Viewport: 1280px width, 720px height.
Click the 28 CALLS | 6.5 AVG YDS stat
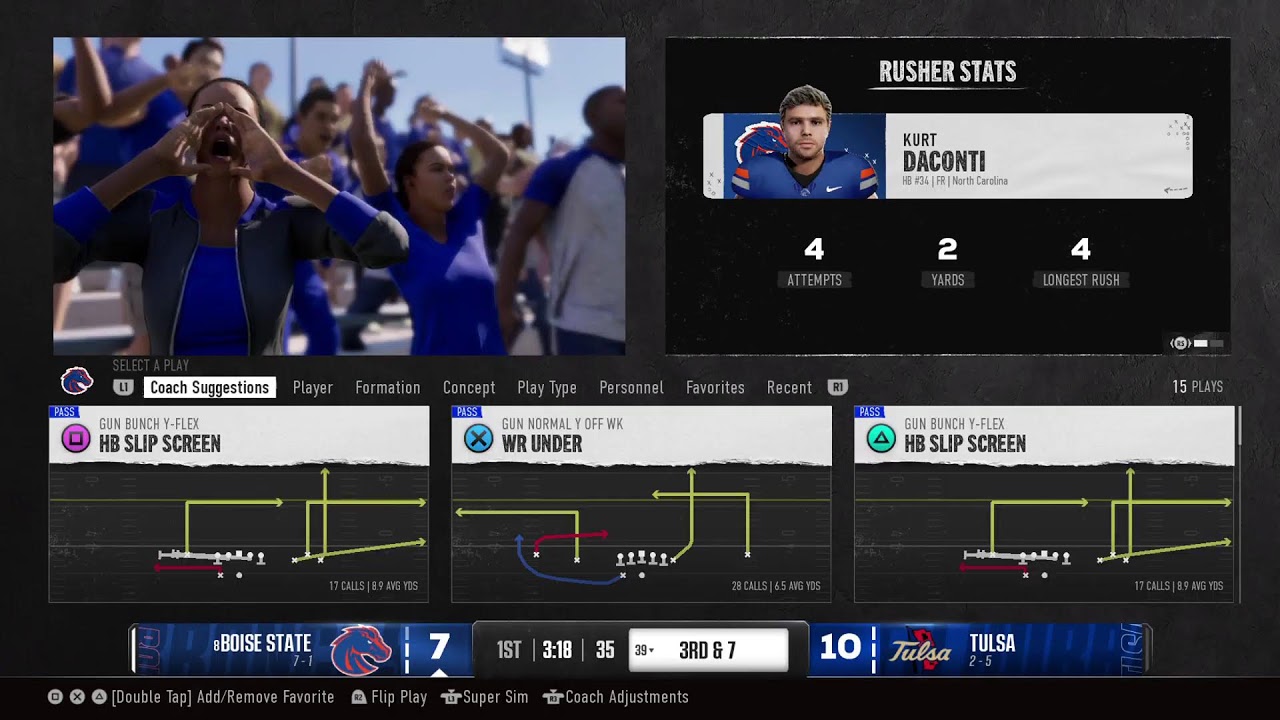click(776, 586)
